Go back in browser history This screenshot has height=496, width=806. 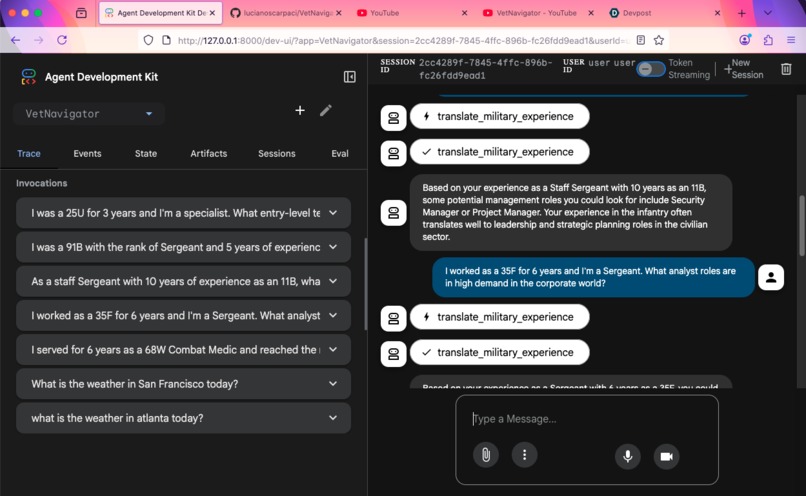(15, 40)
